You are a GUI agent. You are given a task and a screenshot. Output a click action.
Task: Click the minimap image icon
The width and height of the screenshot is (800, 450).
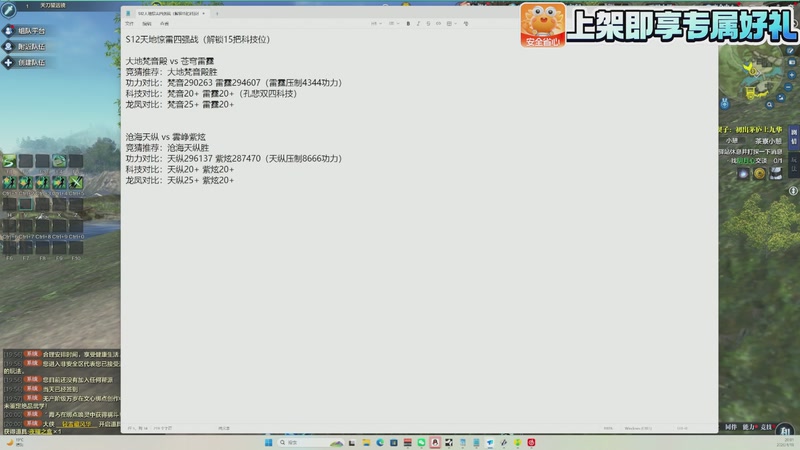pyautogui.click(x=781, y=97)
